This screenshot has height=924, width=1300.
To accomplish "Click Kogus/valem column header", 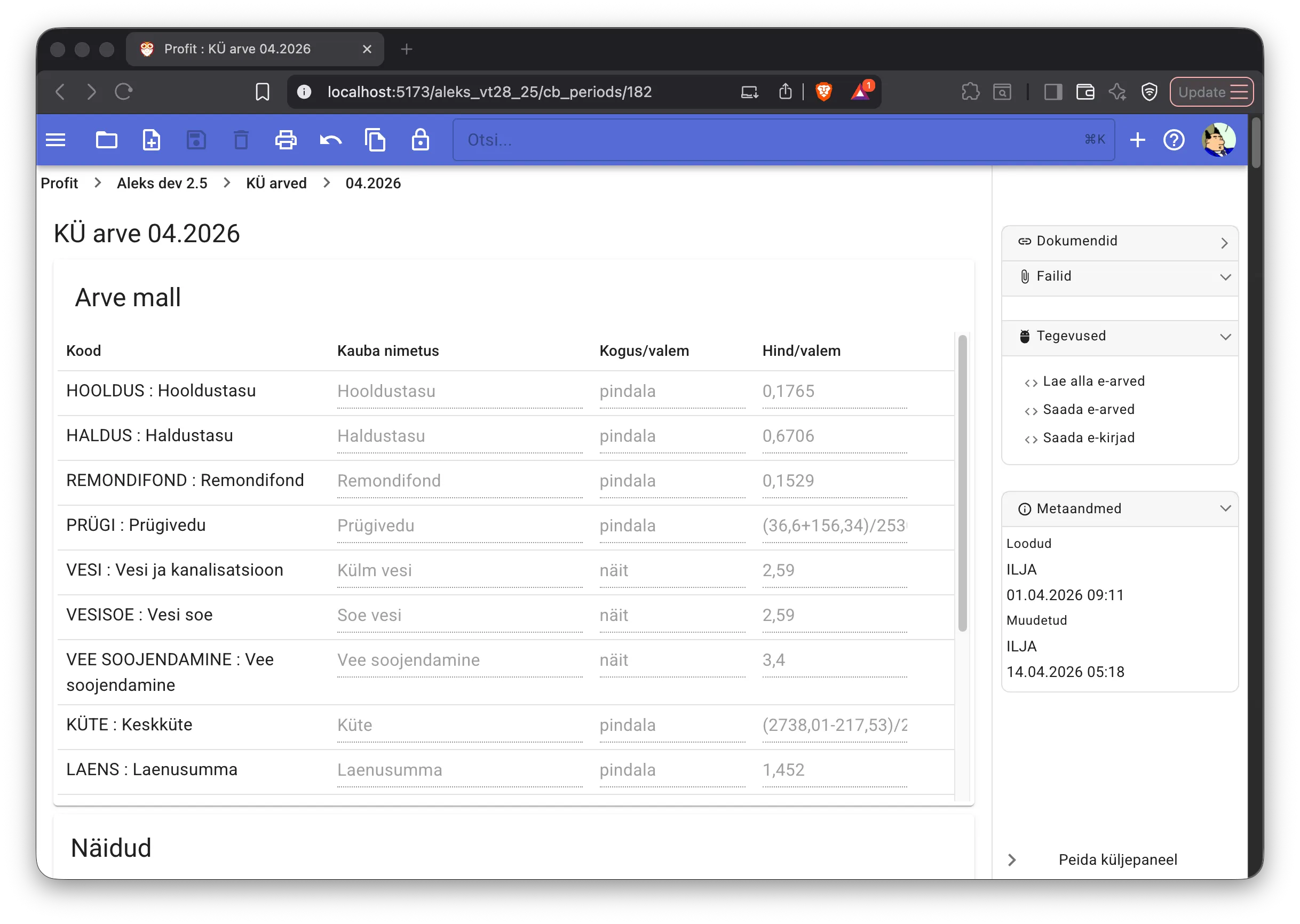I will pos(644,351).
